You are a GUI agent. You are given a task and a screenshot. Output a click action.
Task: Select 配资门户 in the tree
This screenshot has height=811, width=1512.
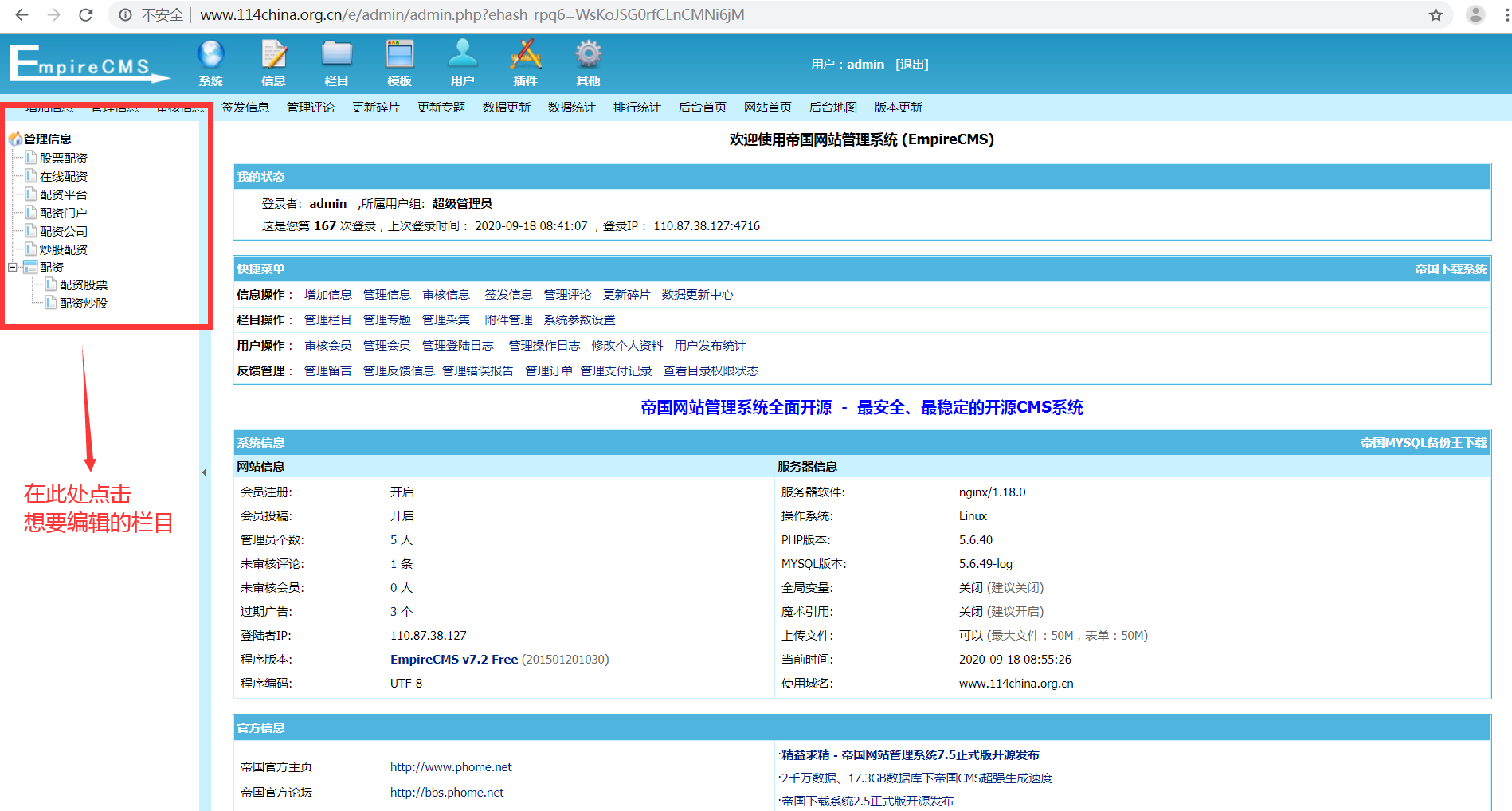point(64,213)
